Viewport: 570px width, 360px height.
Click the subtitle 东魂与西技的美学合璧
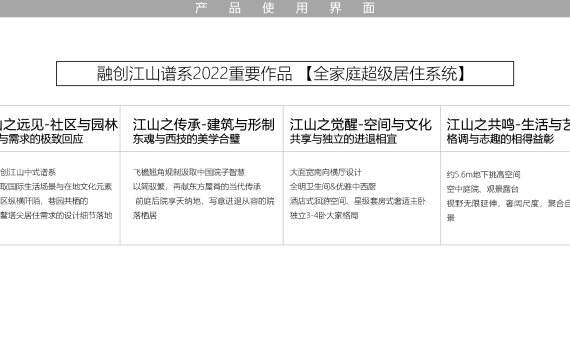click(x=186, y=139)
